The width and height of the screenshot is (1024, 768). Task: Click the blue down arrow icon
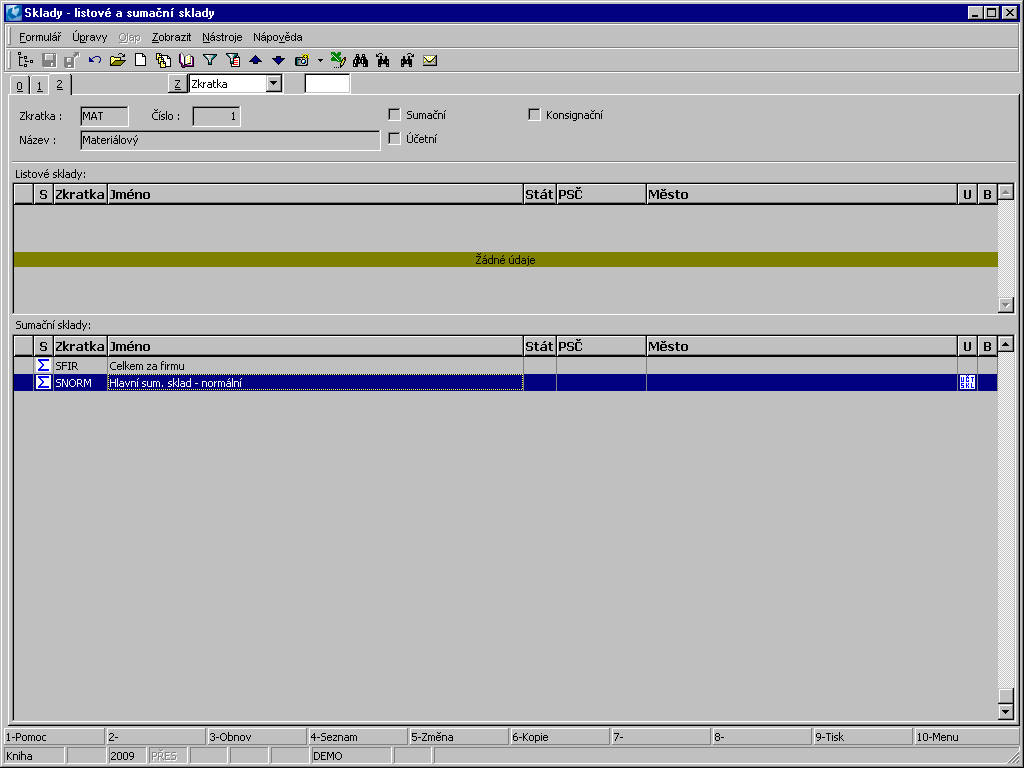tap(279, 60)
